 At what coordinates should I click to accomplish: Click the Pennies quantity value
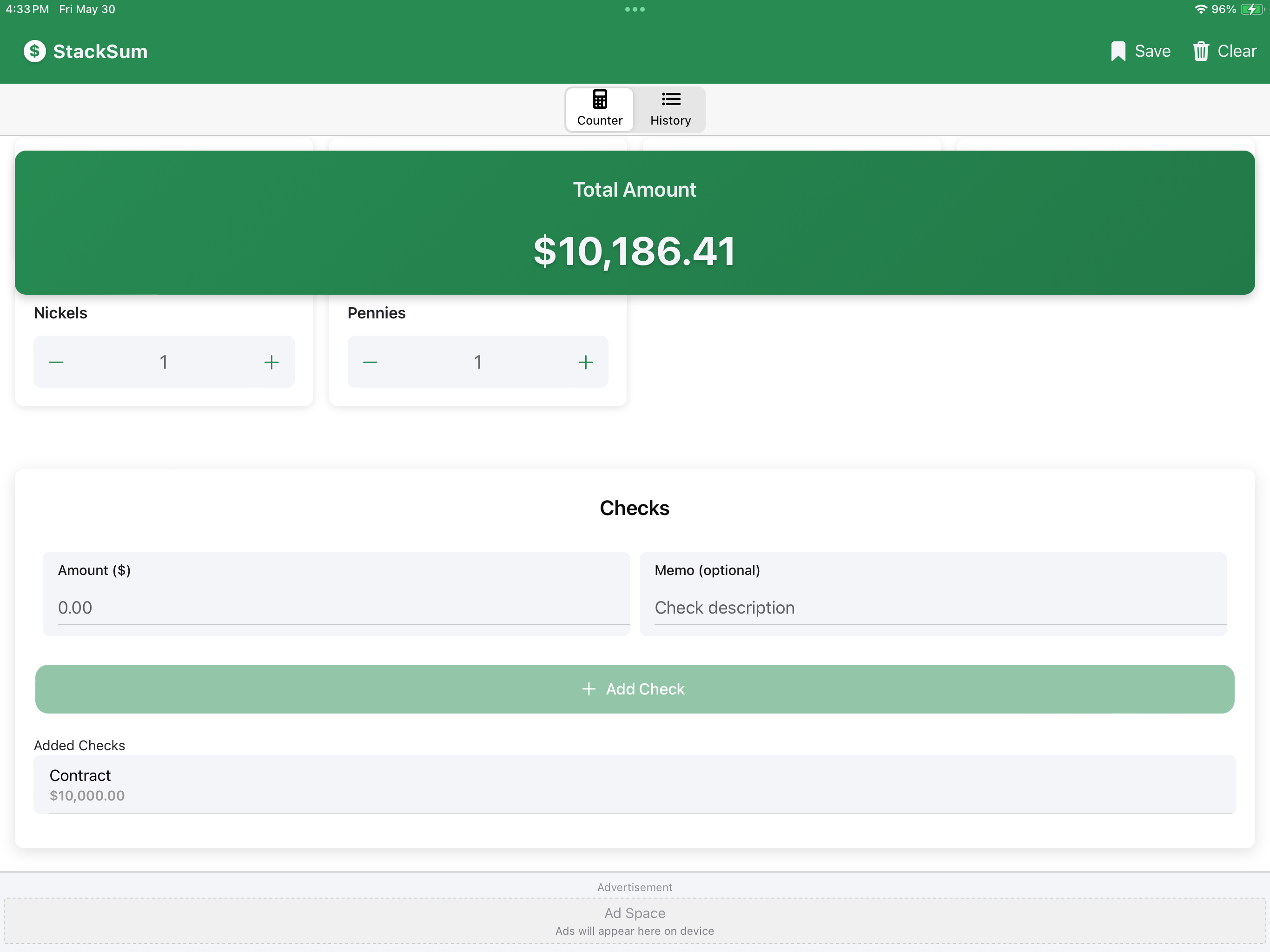click(x=478, y=362)
